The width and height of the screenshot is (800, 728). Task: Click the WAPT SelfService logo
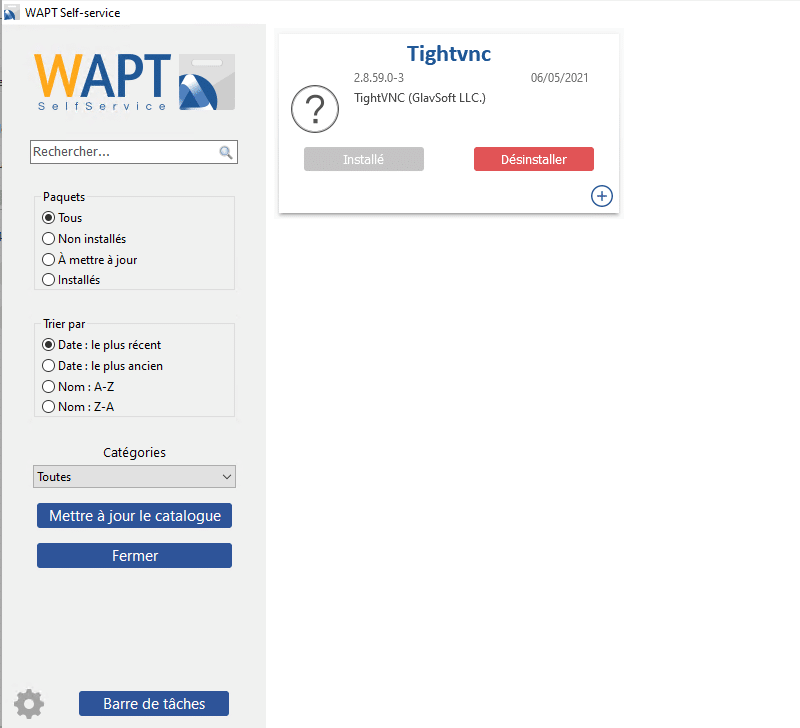pos(135,82)
